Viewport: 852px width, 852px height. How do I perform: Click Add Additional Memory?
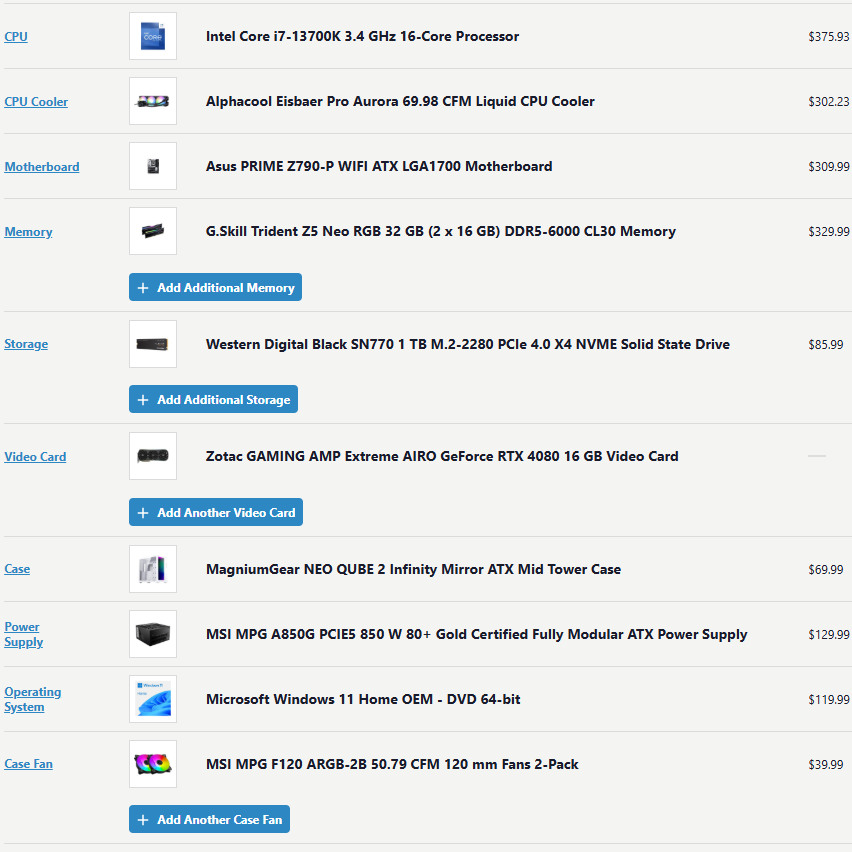(215, 287)
